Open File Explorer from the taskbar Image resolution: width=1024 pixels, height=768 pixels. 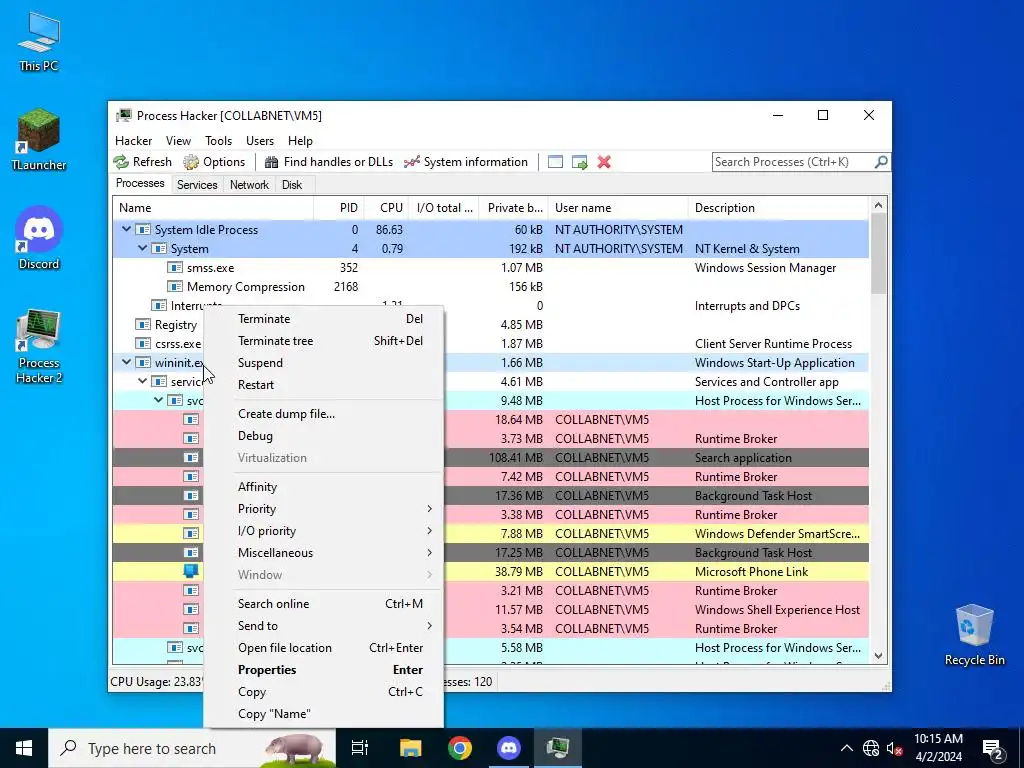pos(411,748)
